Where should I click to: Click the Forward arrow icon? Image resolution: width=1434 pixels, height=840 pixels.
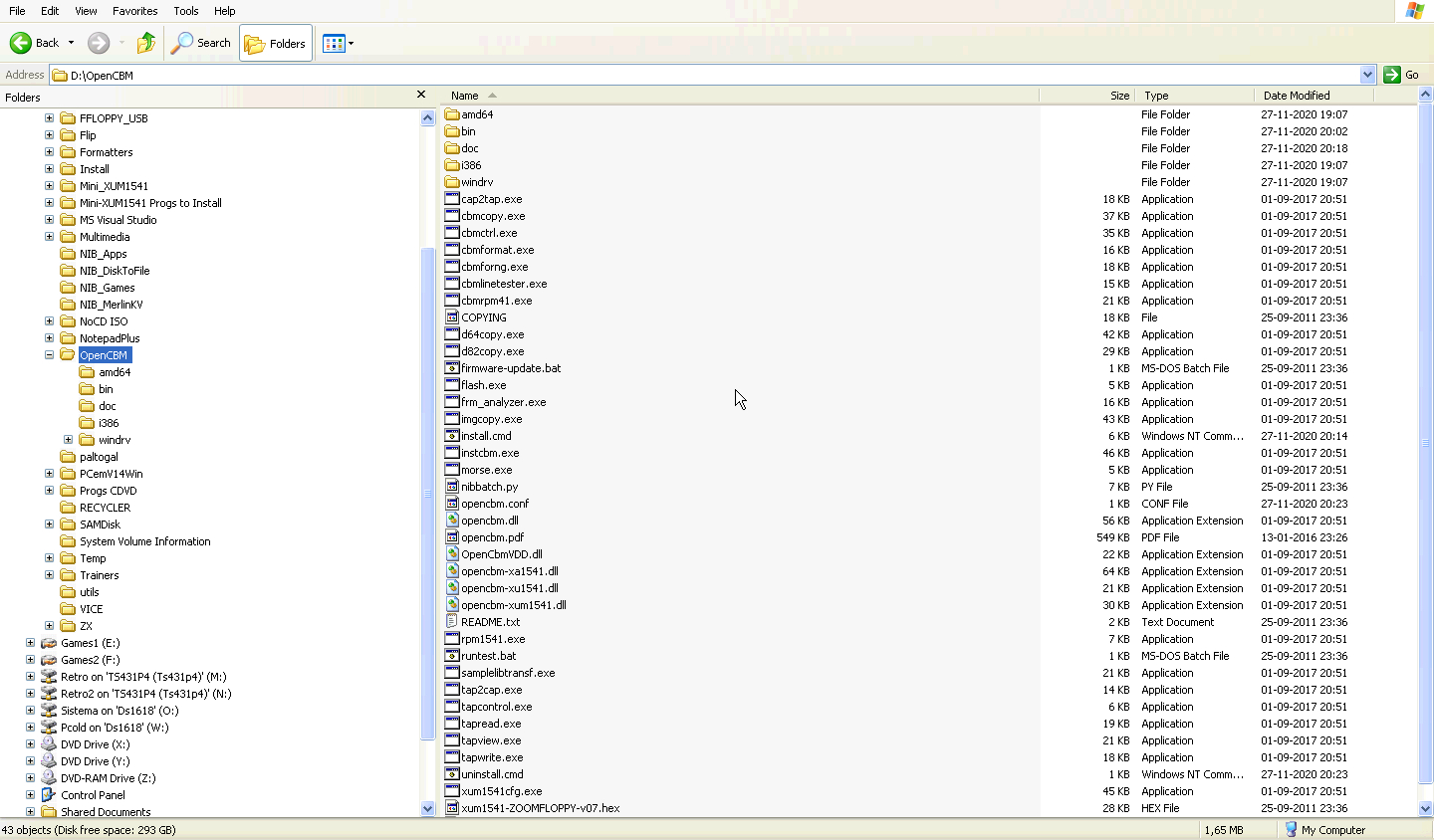[99, 43]
